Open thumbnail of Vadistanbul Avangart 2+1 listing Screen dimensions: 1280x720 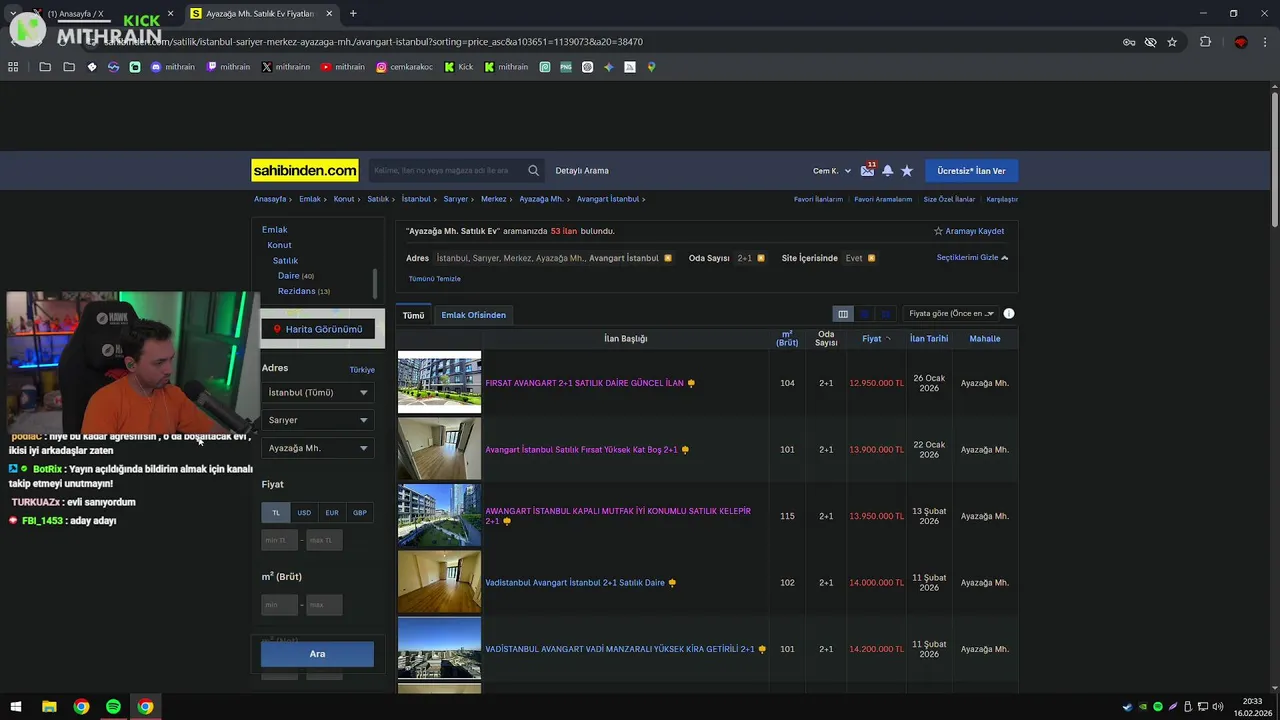439,582
